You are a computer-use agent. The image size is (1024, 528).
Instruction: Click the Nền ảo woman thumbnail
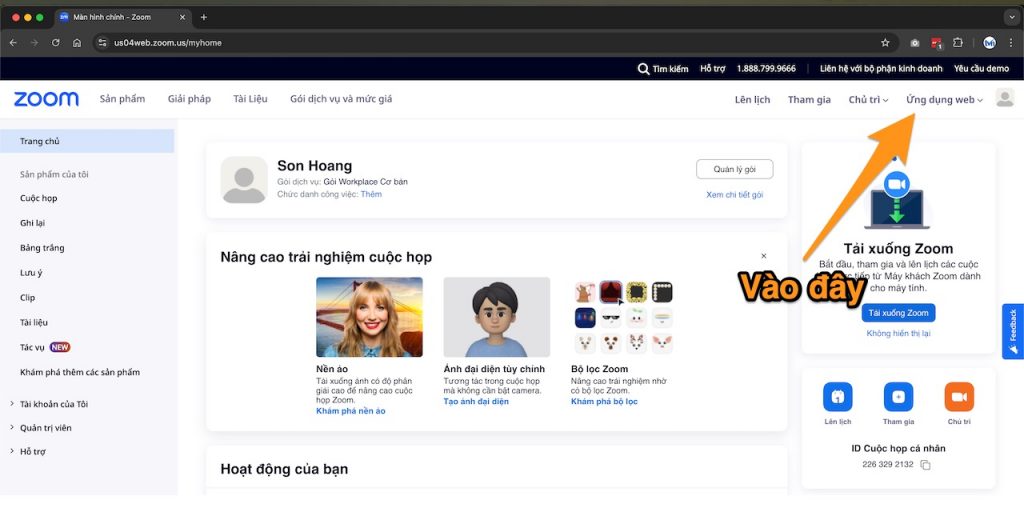[369, 317]
